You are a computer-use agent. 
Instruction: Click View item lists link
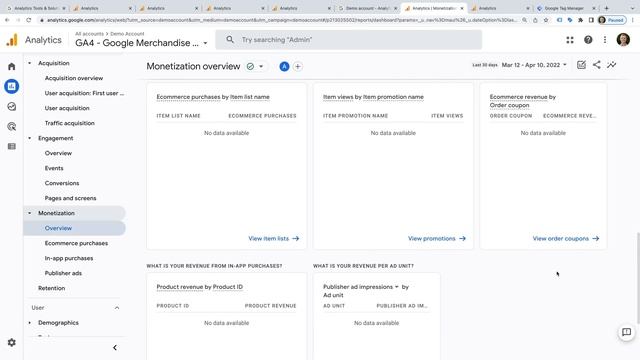[x=273, y=238]
